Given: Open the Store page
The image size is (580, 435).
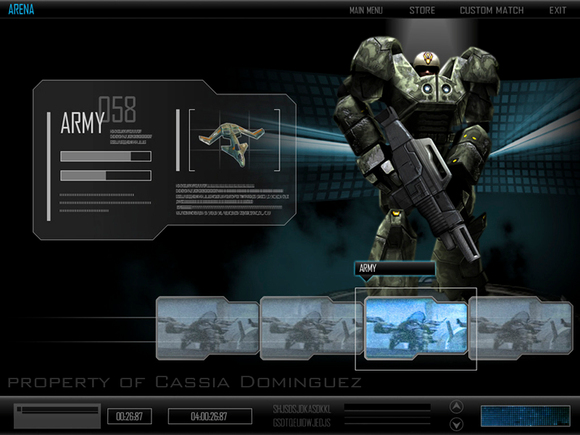Looking at the screenshot, I should (x=422, y=10).
